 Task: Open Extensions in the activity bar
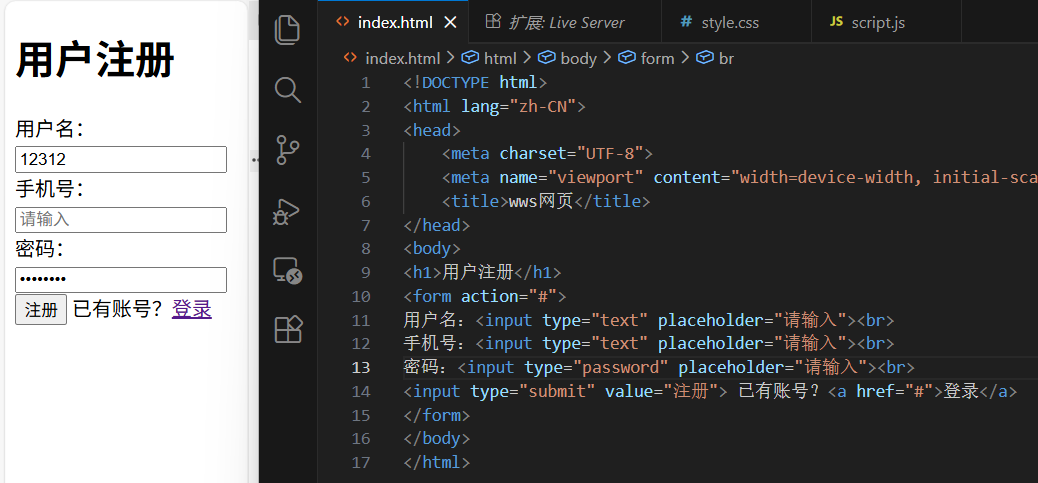click(x=288, y=329)
